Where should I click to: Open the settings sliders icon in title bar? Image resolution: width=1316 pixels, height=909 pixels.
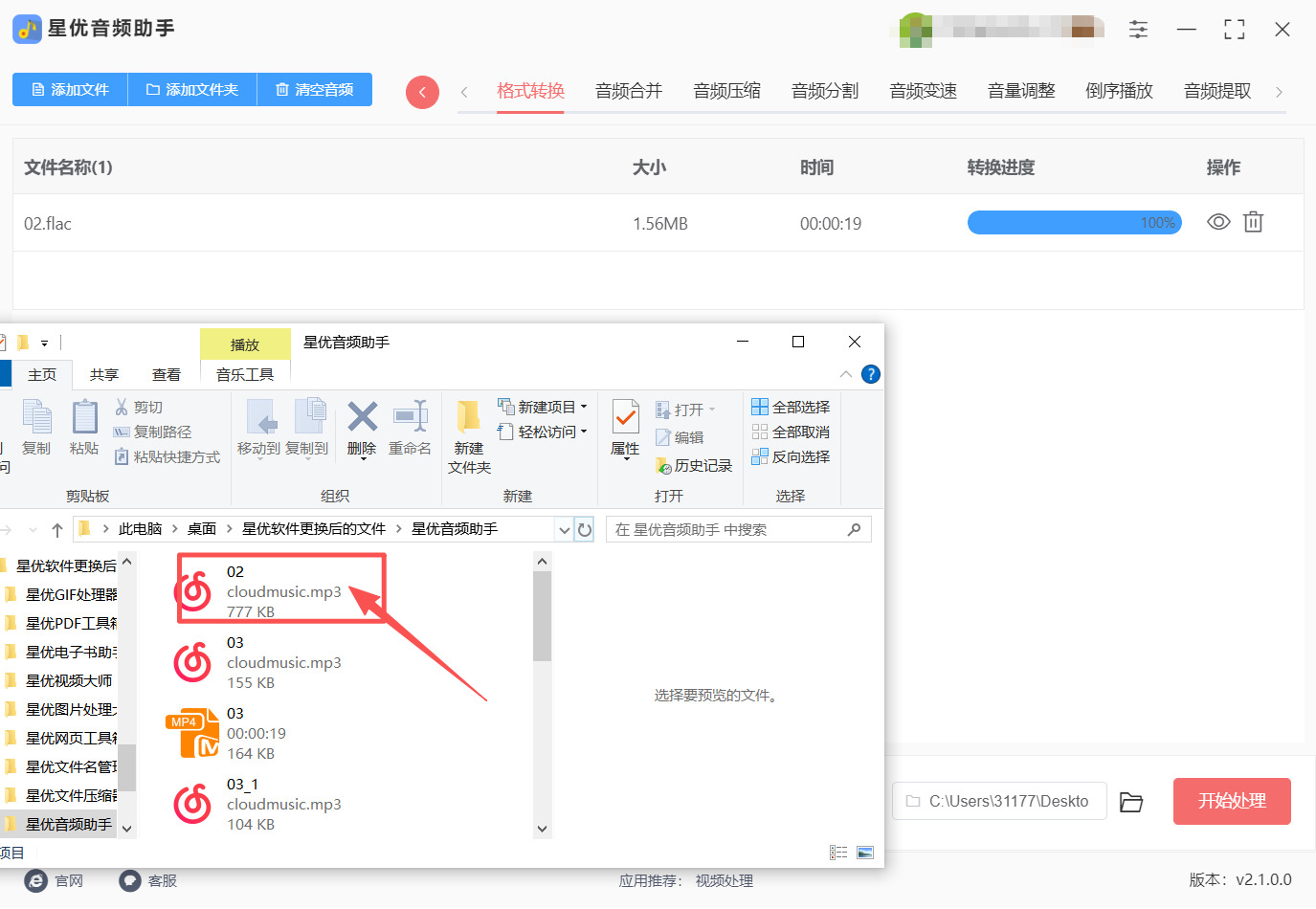click(1138, 30)
